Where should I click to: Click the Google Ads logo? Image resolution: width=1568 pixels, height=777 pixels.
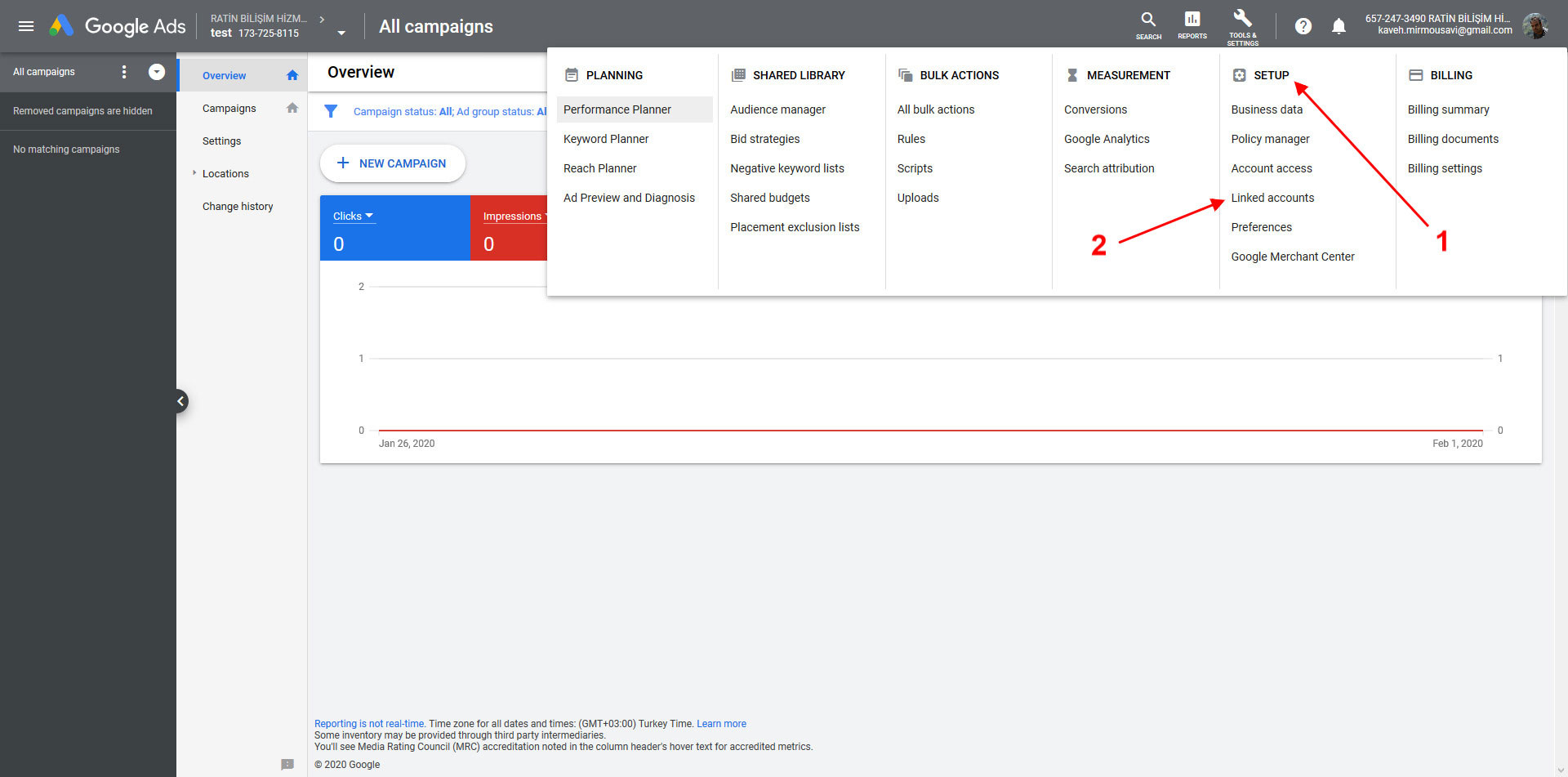[x=118, y=26]
